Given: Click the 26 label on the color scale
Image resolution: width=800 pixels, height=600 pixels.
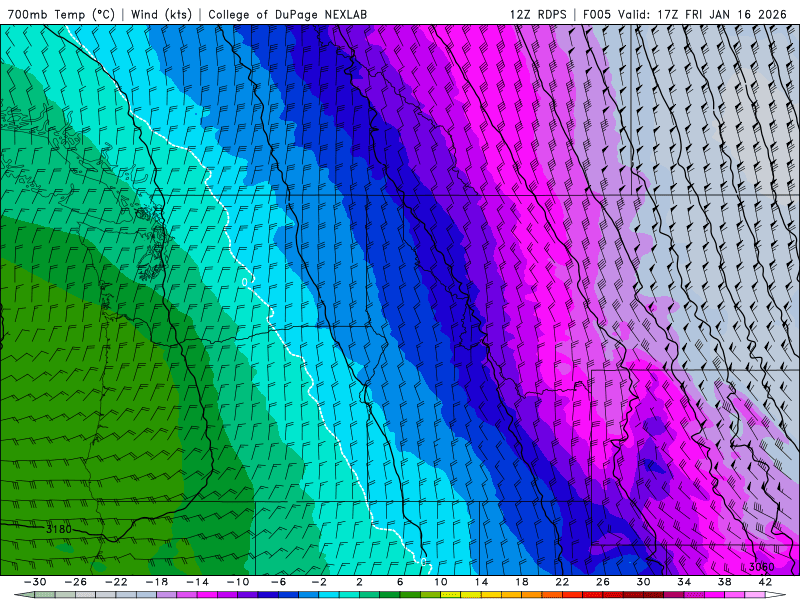Looking at the screenshot, I should coord(603,582).
